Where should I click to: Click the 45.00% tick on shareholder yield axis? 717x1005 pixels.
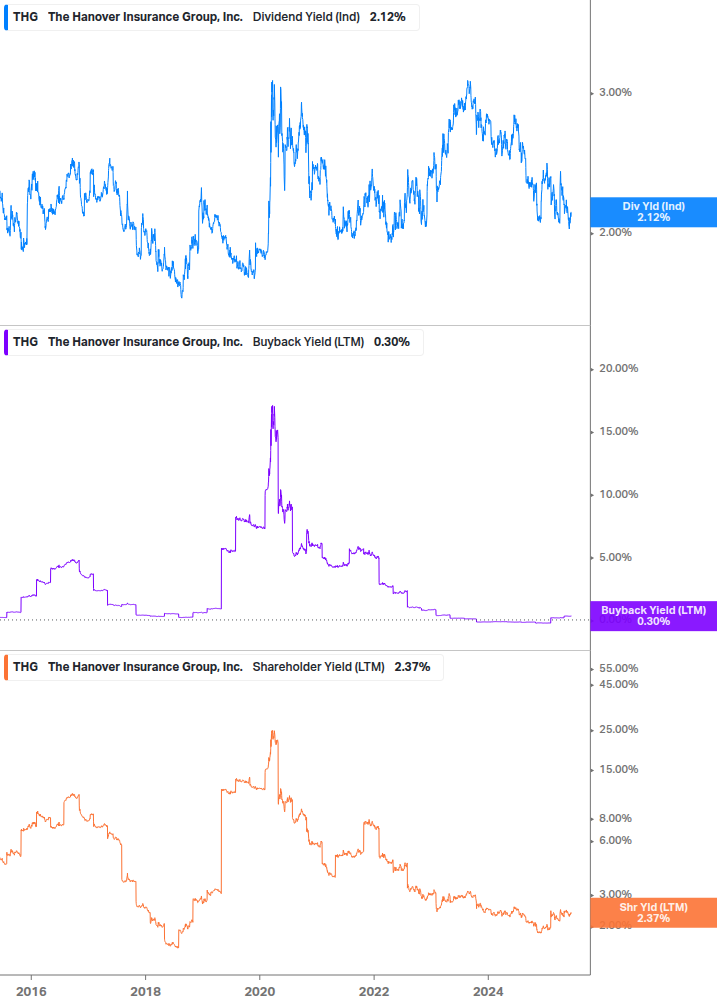click(618, 685)
